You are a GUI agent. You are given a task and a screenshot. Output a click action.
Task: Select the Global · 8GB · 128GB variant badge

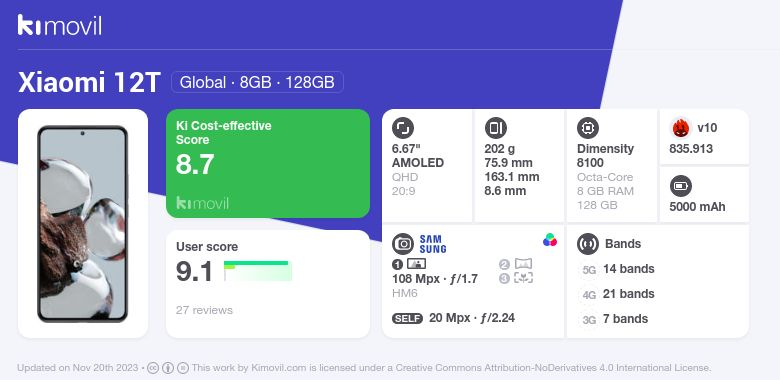(x=257, y=82)
